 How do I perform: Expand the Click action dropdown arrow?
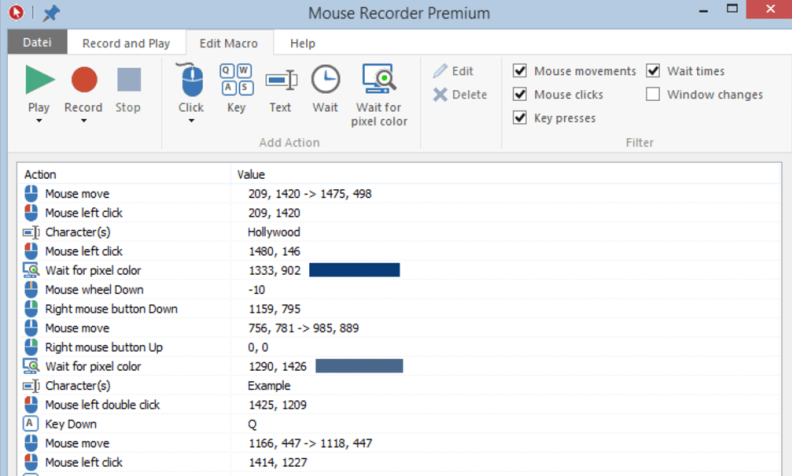click(x=191, y=122)
